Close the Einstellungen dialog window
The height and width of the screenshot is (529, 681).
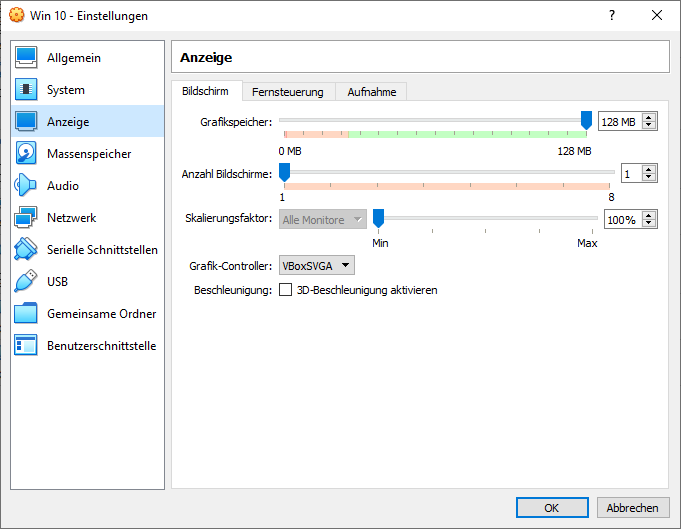pyautogui.click(x=657, y=15)
